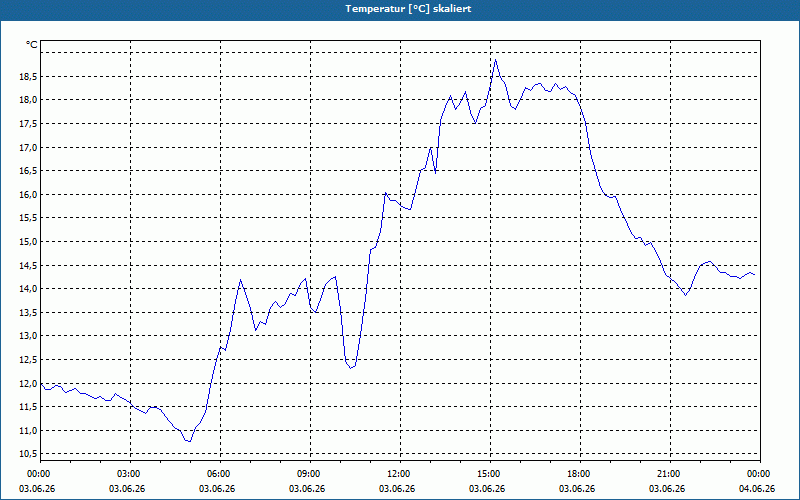Click the sharp dip in curve after 10:00
The width and height of the screenshot is (800, 500).
point(351,368)
